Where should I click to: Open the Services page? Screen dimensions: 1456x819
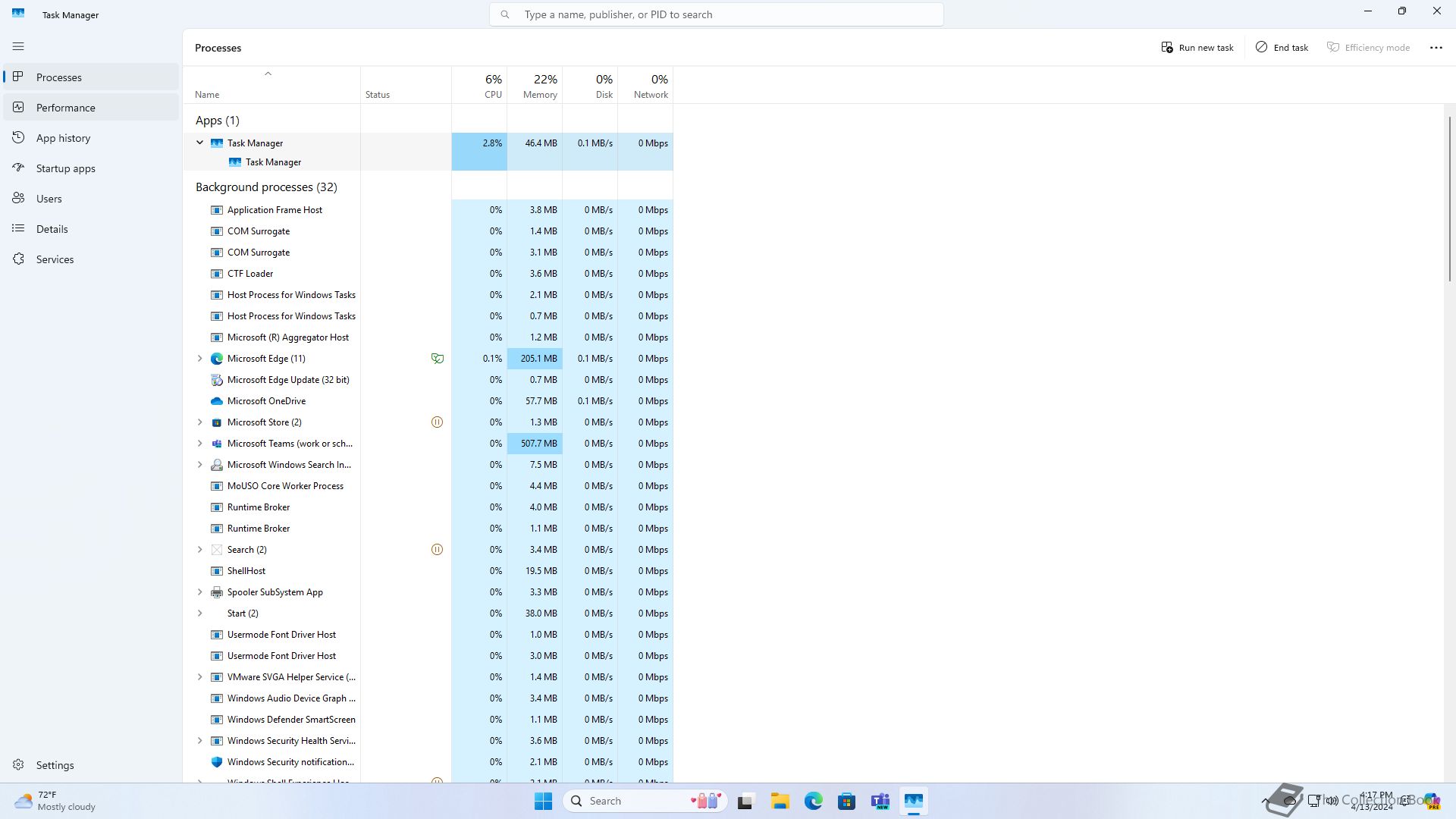(91, 259)
